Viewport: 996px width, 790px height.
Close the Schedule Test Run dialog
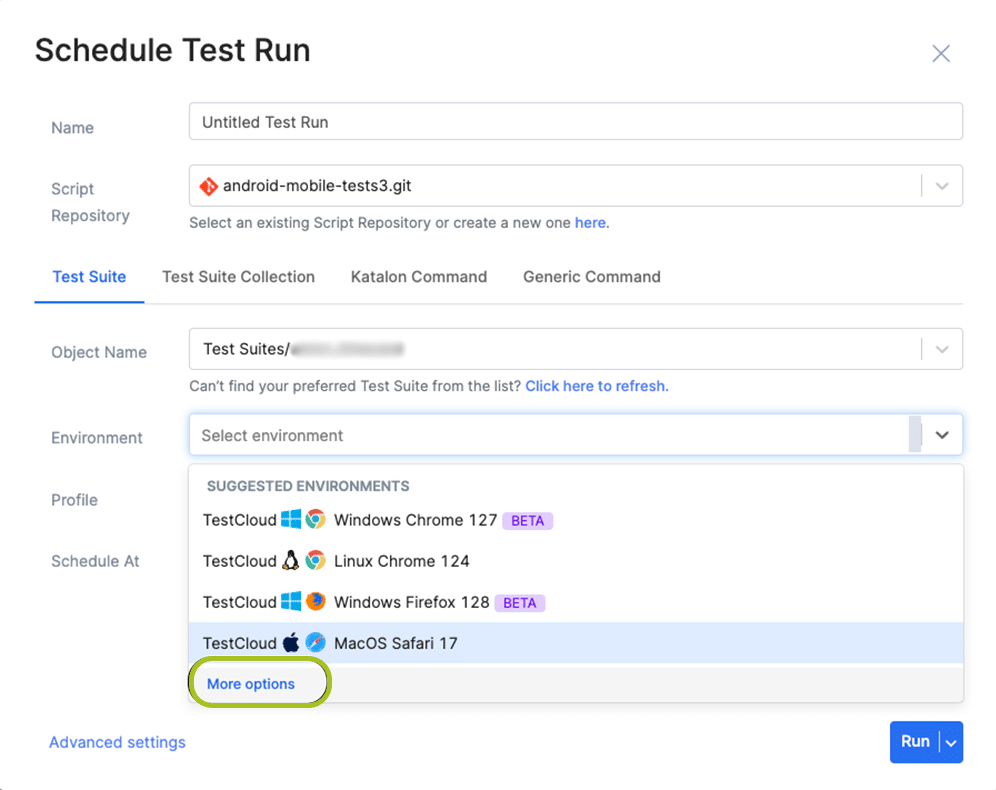941,54
